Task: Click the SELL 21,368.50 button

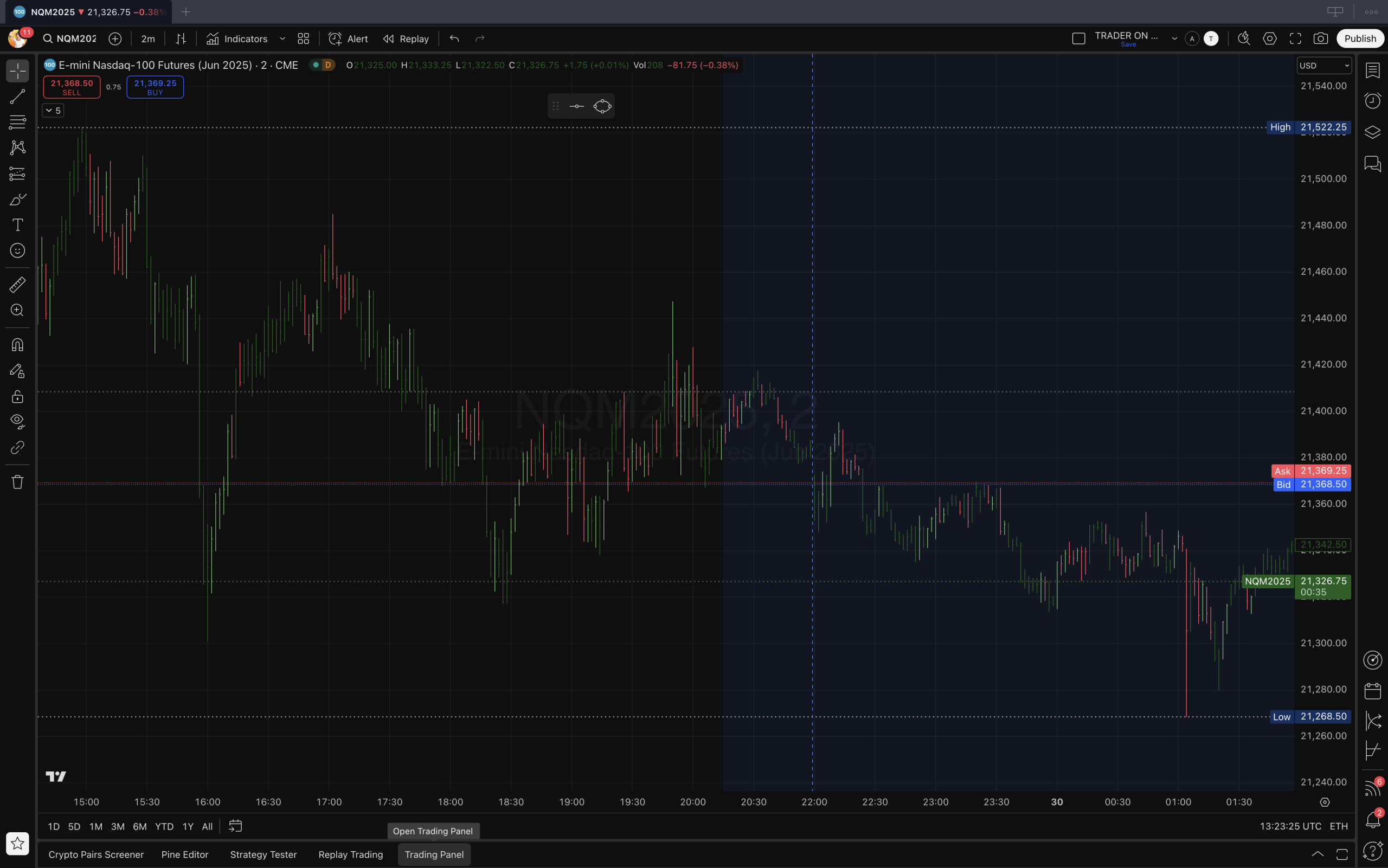Action: [72, 87]
